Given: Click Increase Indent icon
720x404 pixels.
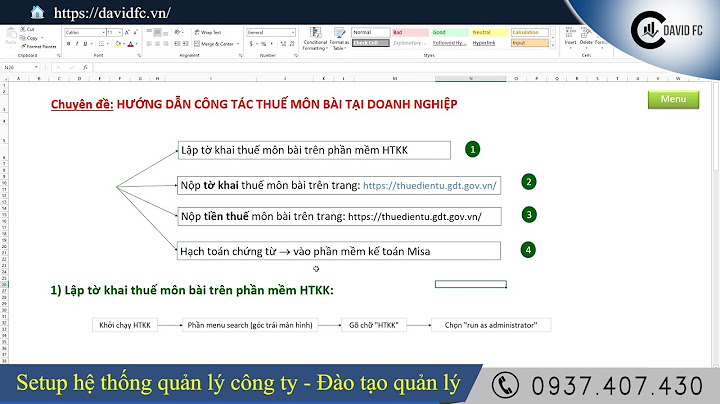Looking at the screenshot, I should (x=186, y=44).
